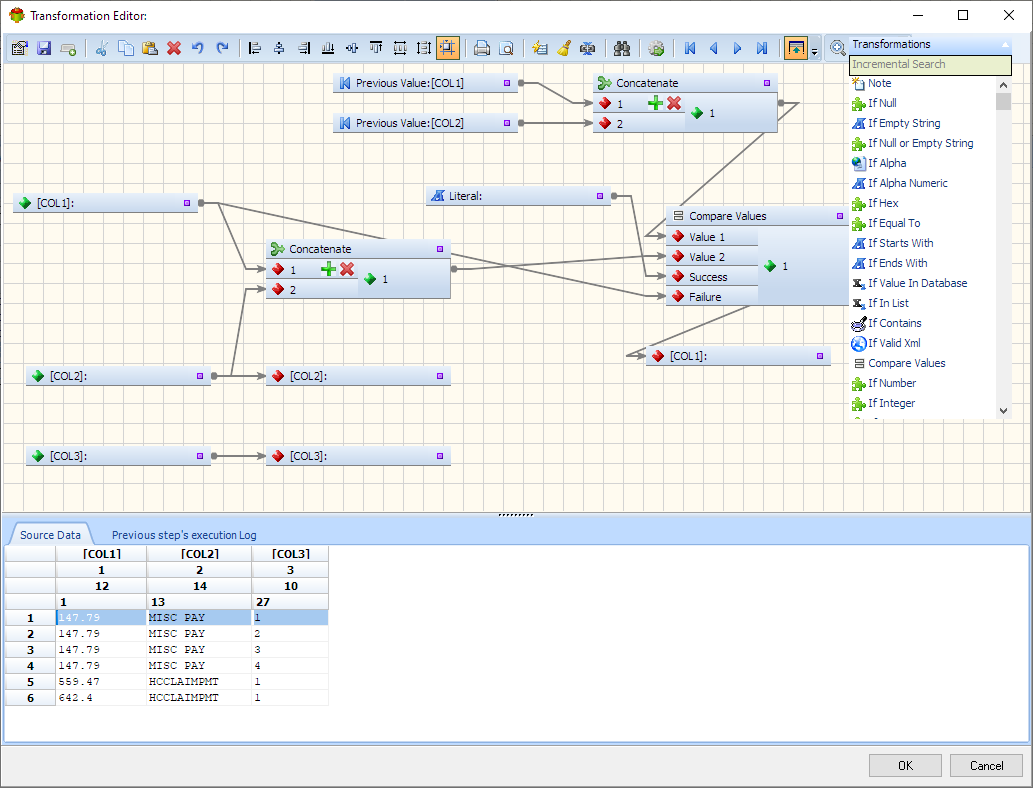Select the Previous Value:[COL2] node

425,123
